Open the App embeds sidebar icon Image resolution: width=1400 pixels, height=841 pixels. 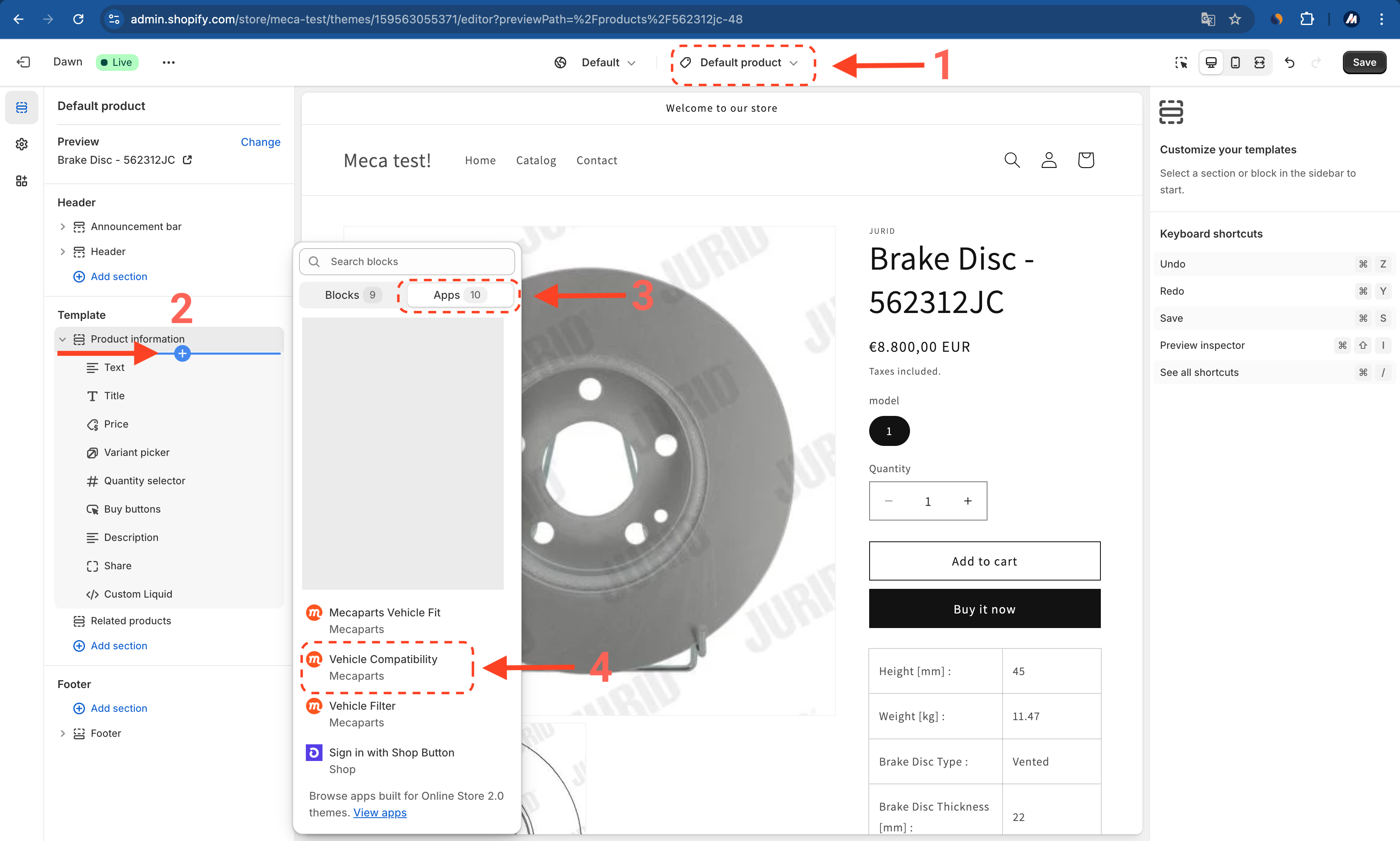point(22,181)
